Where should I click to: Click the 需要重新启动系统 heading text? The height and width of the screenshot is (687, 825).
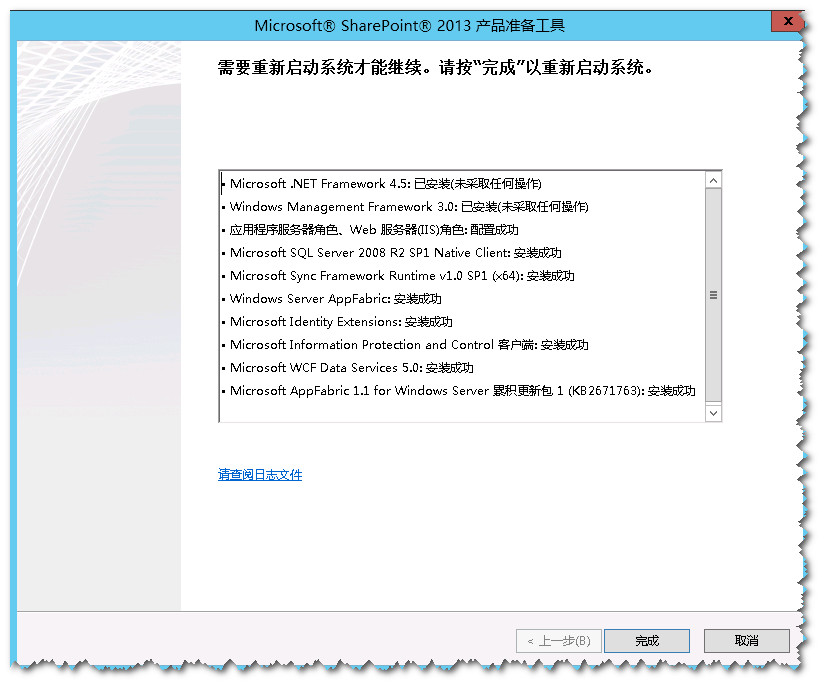pos(435,70)
